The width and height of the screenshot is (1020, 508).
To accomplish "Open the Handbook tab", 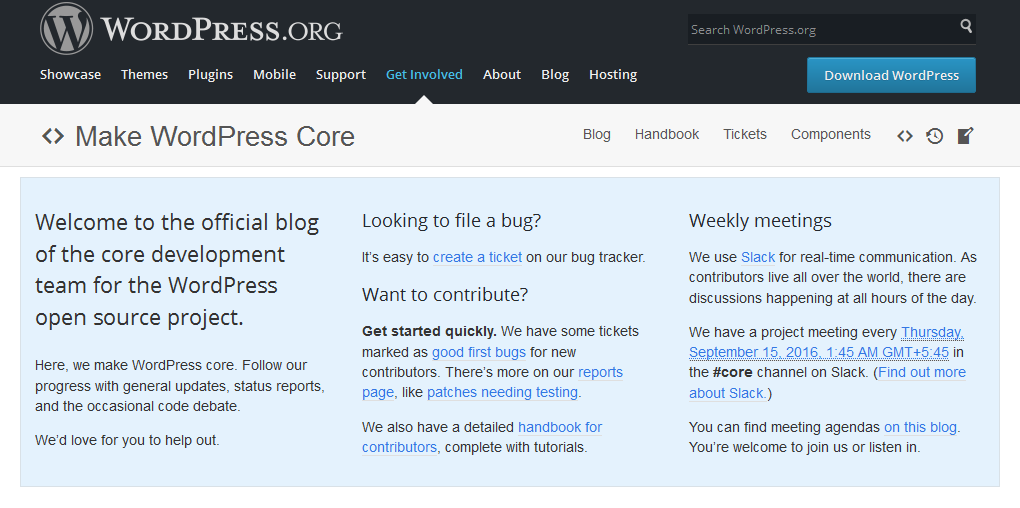I will (x=667, y=134).
